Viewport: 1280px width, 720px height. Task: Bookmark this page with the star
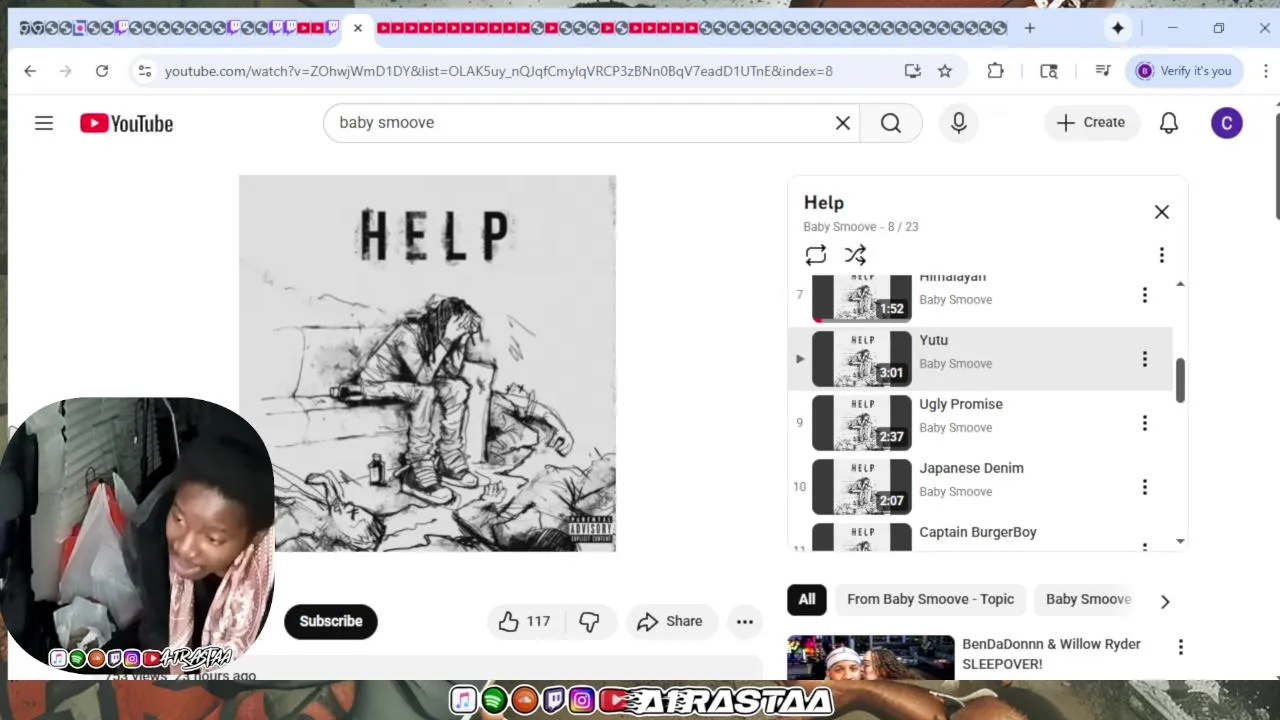pos(945,71)
